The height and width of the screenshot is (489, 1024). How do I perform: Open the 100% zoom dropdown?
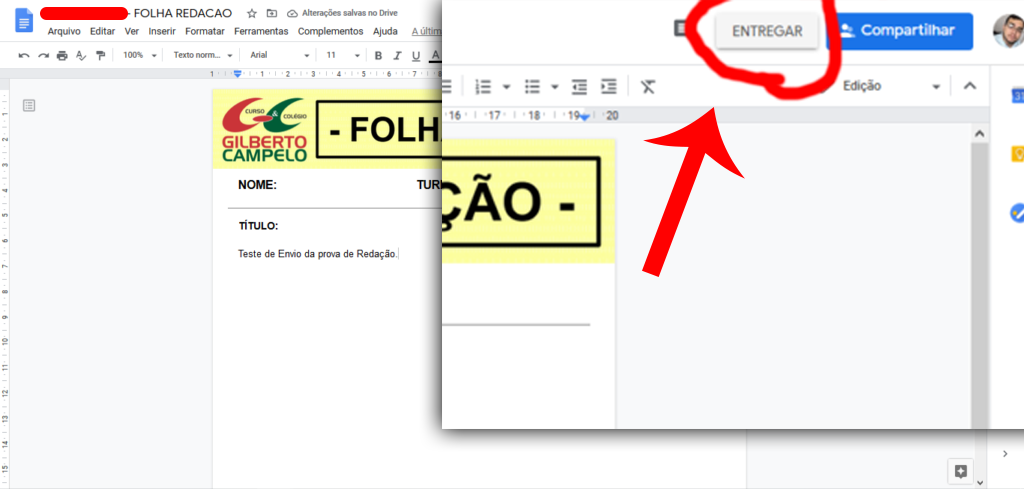pos(139,55)
